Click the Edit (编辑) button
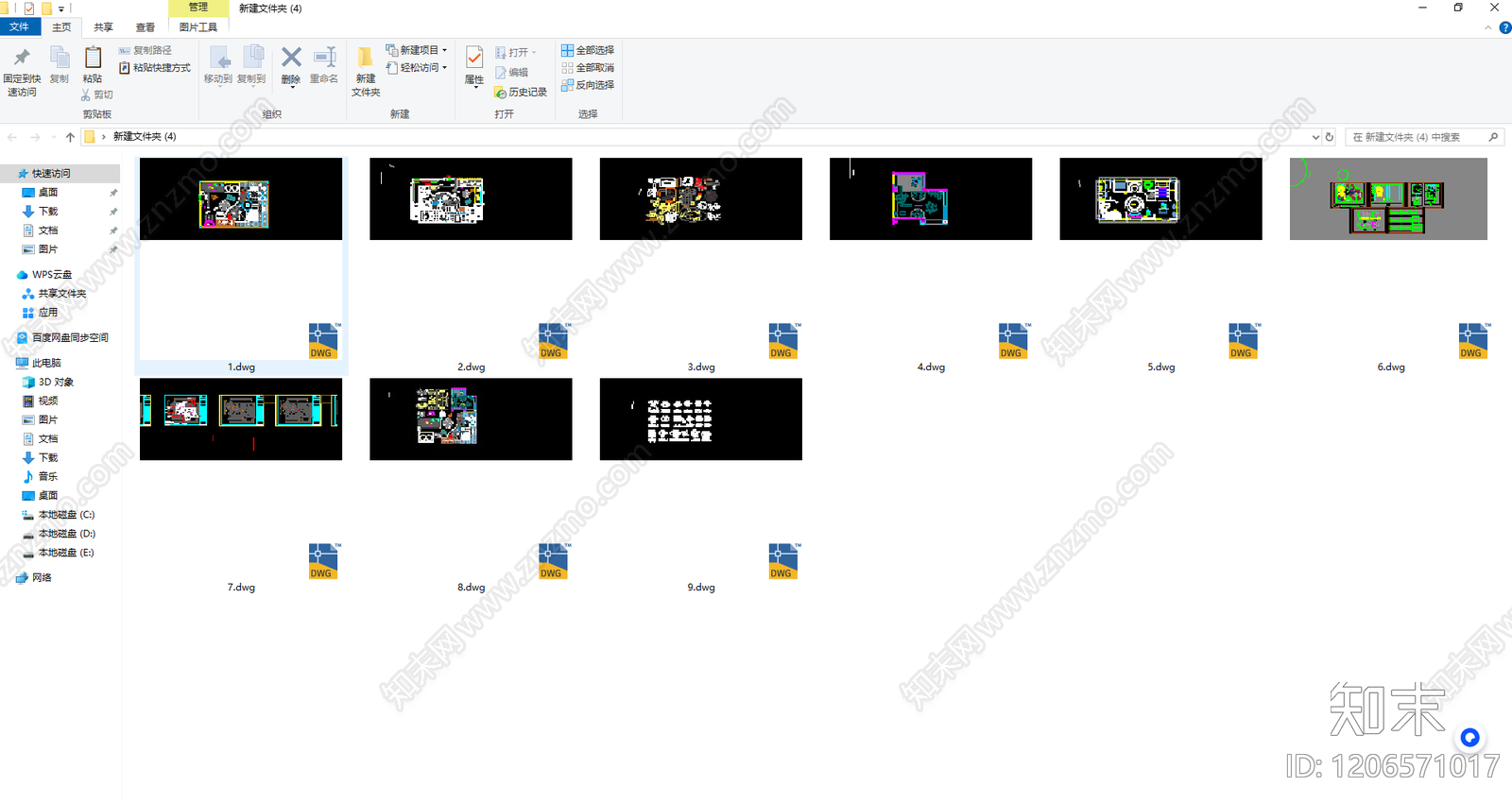The height and width of the screenshot is (803, 1512). pos(511,73)
